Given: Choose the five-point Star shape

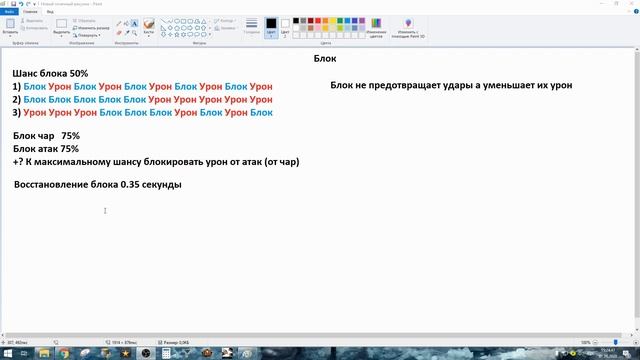Looking at the screenshot, I should [x=177, y=35].
